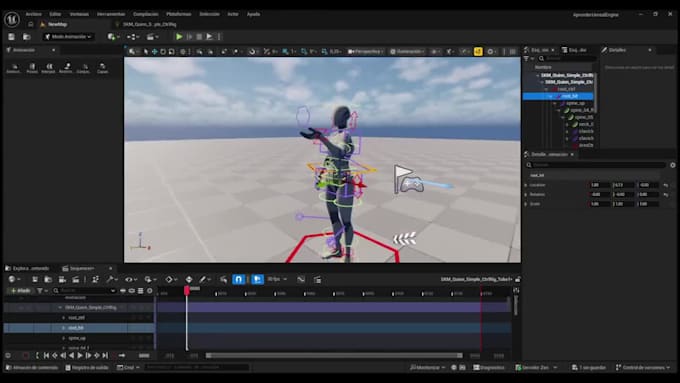
Task: Select the translate gizmo tool in the viewport toolbar
Action: point(154,52)
